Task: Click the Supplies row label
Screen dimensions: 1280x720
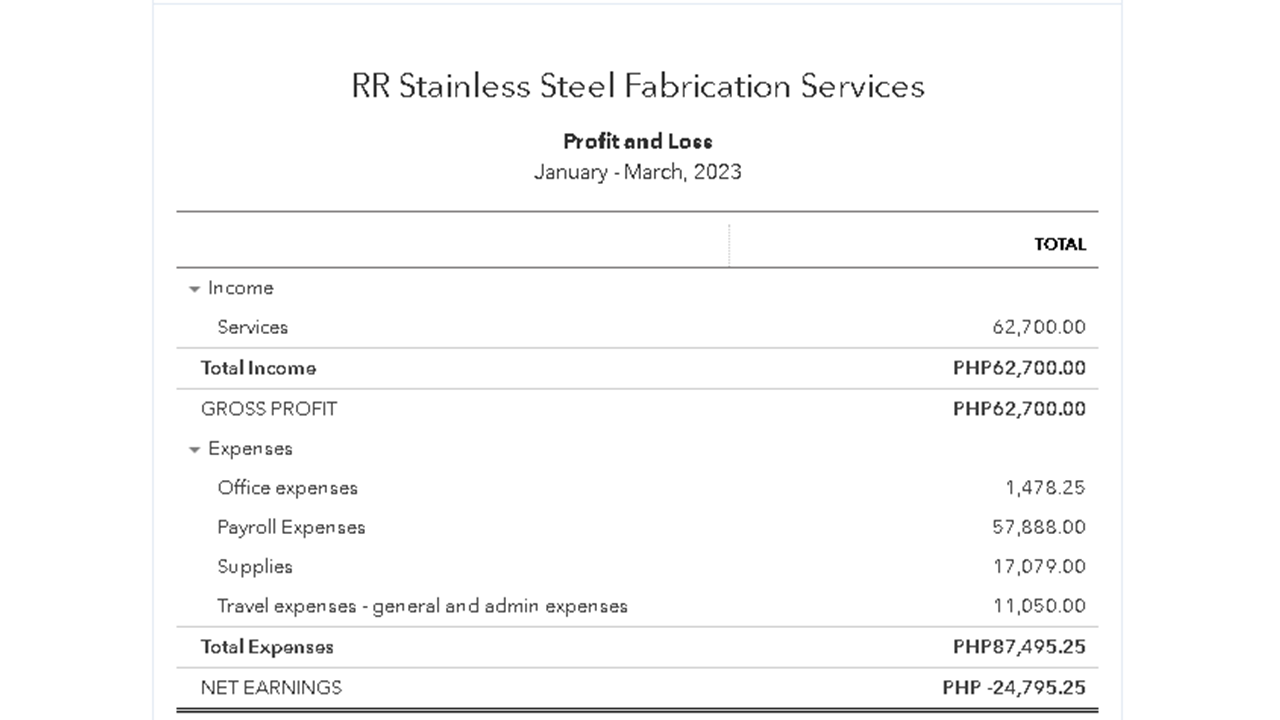Action: 255,566
